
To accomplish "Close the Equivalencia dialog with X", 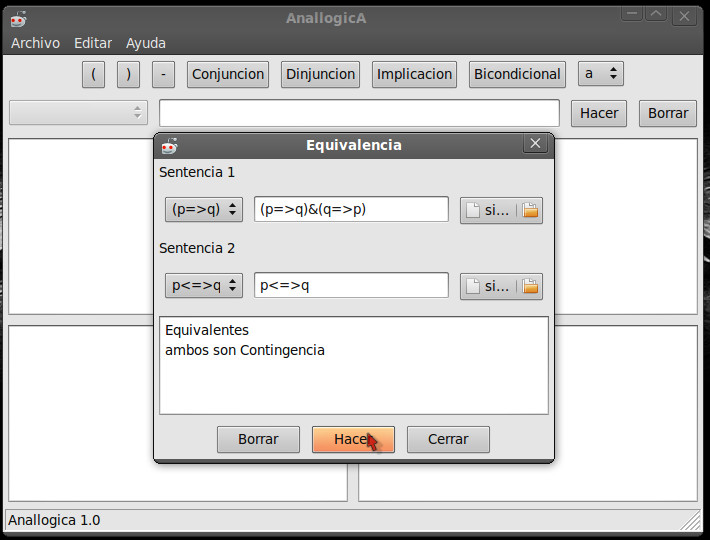I will pos(535,143).
